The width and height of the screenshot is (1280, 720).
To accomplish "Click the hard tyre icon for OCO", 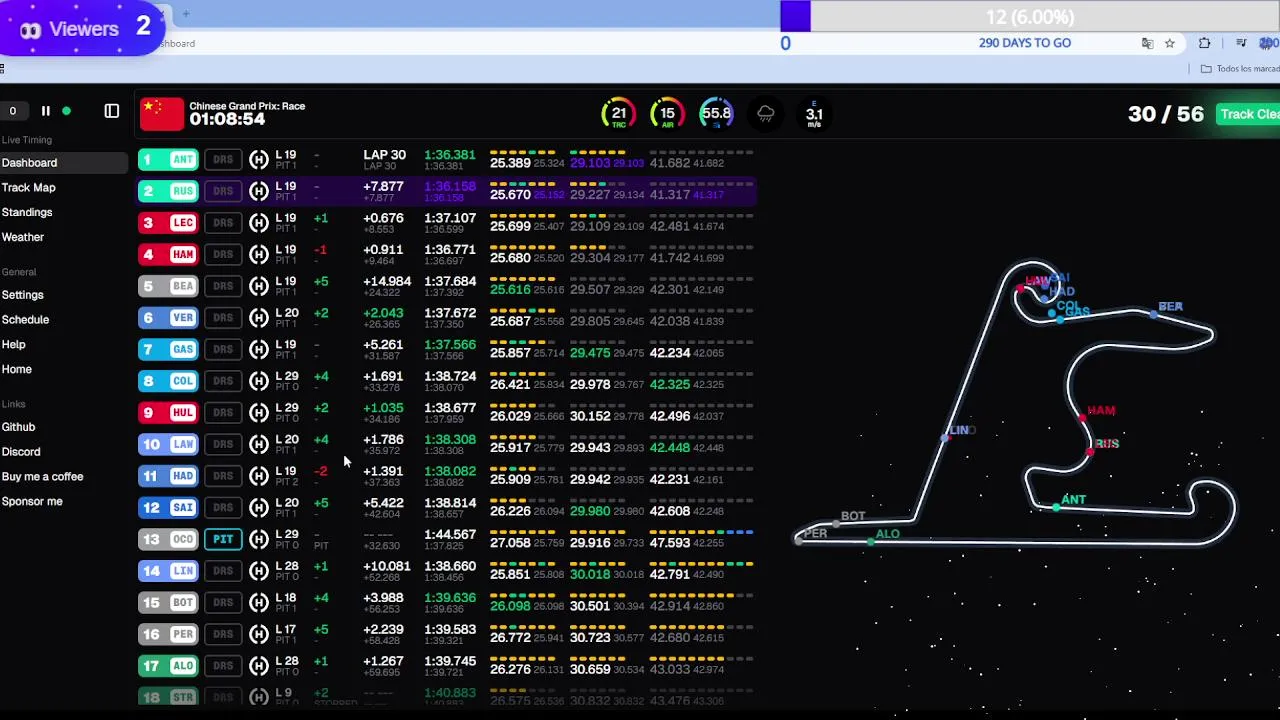I will [x=259, y=540].
